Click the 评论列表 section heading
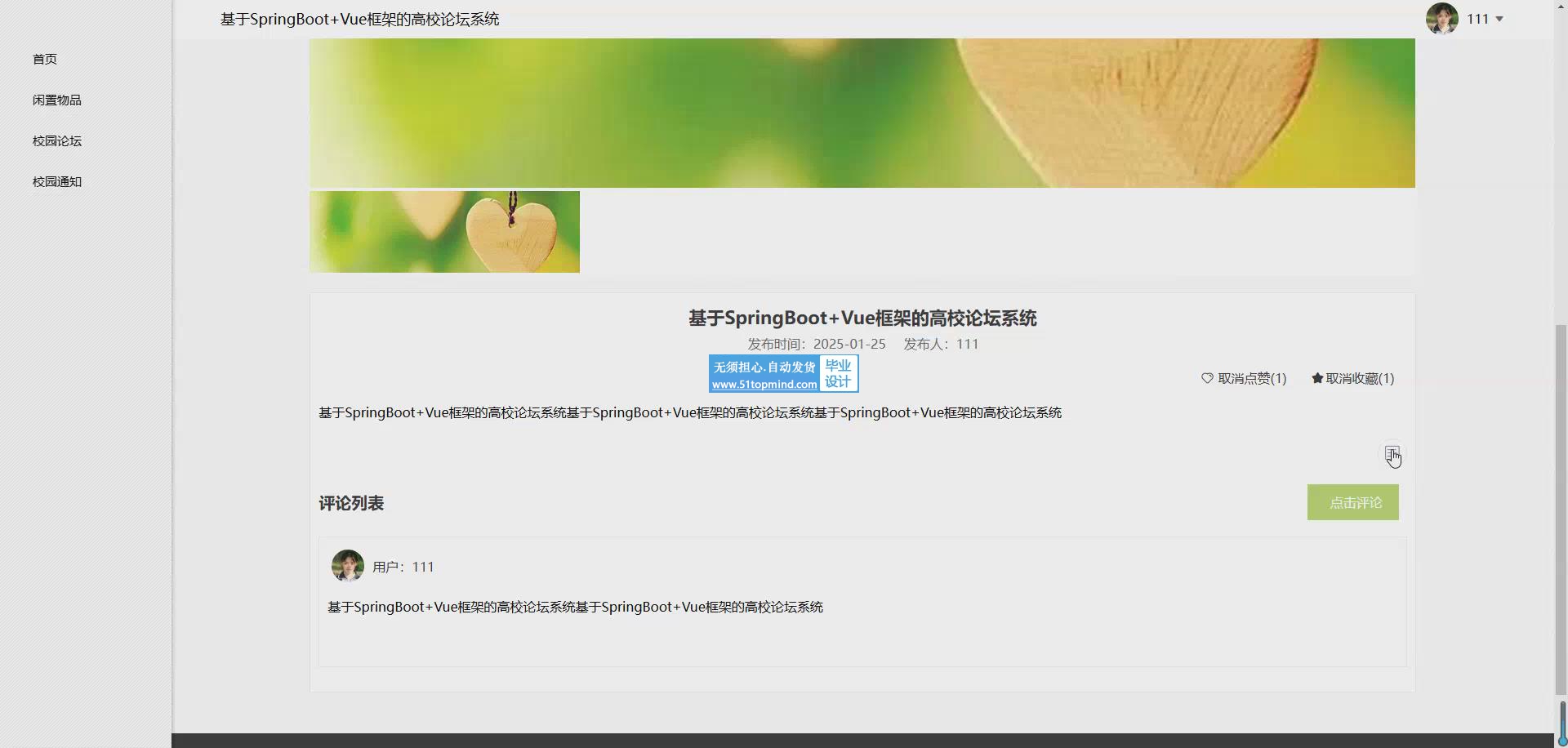The height and width of the screenshot is (748, 1568). [x=351, y=503]
